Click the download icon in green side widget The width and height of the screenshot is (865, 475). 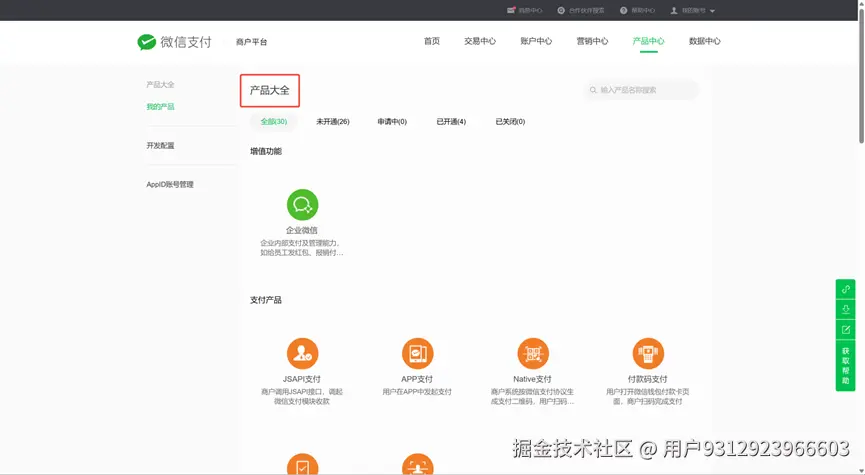point(846,309)
